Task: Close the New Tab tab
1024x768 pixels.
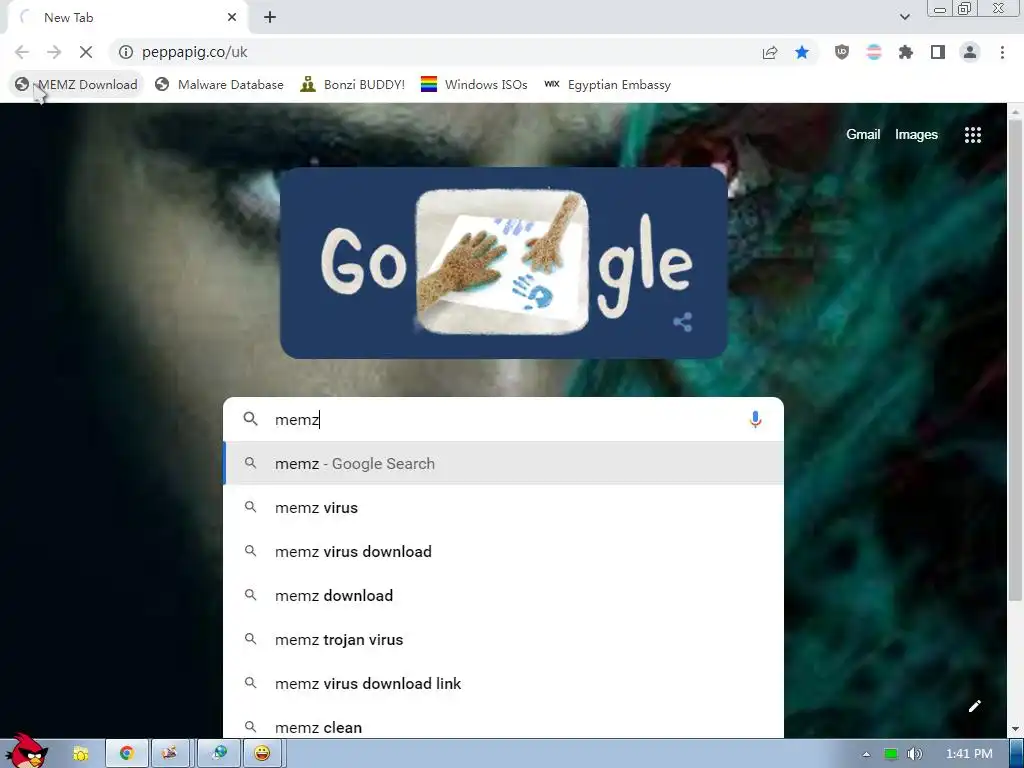Action: 232,18
